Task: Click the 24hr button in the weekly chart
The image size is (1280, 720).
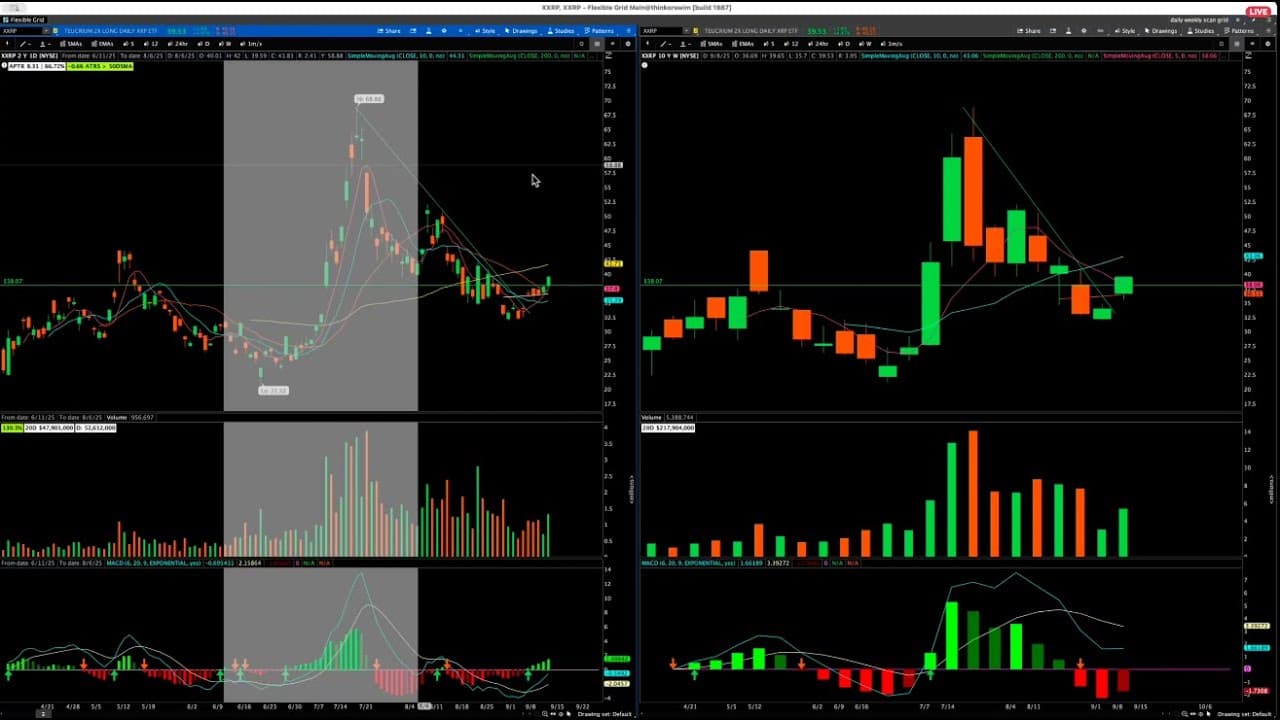Action: [819, 44]
